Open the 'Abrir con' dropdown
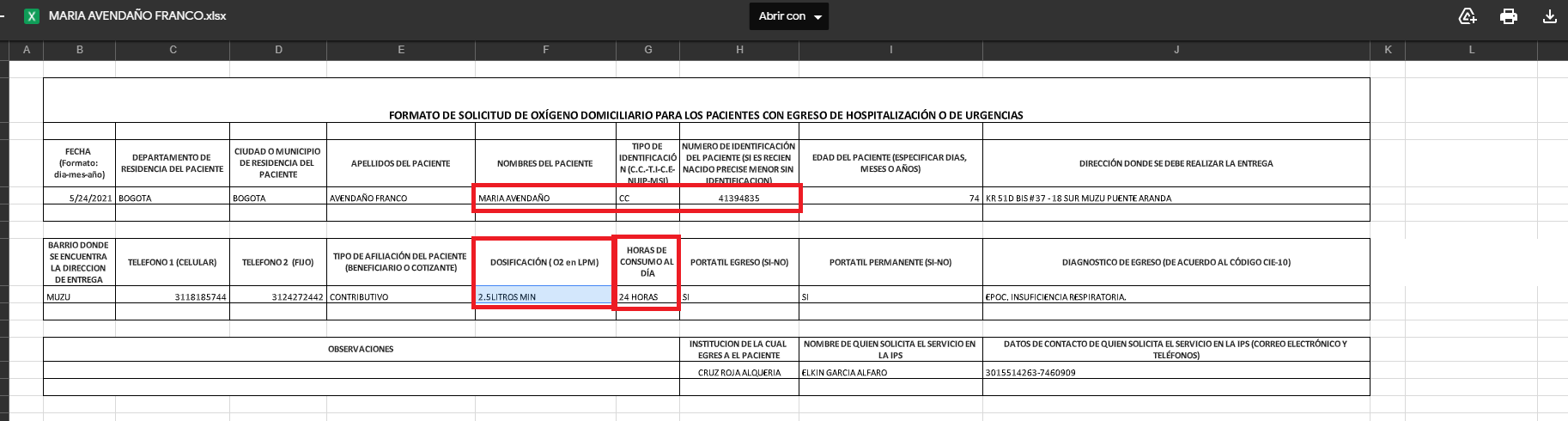The image size is (1568, 421). (789, 16)
